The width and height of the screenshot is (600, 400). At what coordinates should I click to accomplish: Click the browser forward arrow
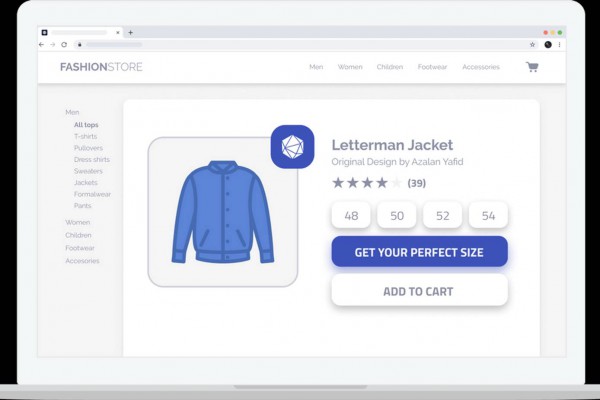(53, 45)
